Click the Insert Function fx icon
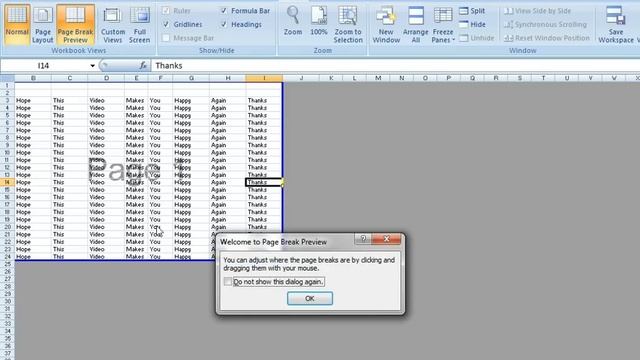The image size is (640, 360). click(x=143, y=65)
